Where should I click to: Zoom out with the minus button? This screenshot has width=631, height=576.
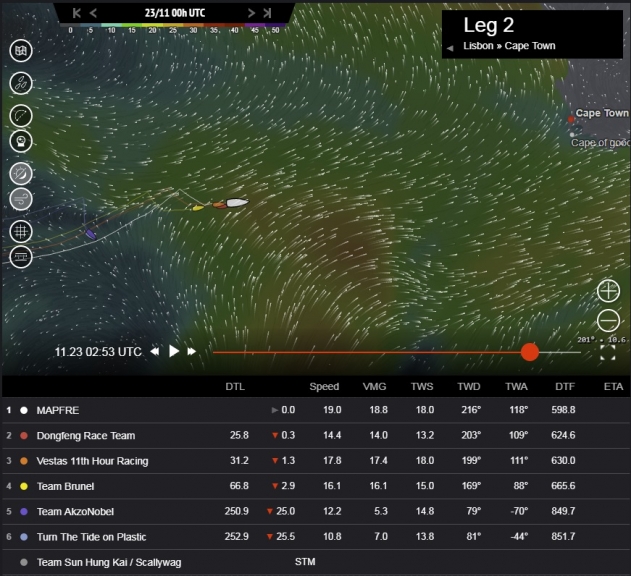608,321
